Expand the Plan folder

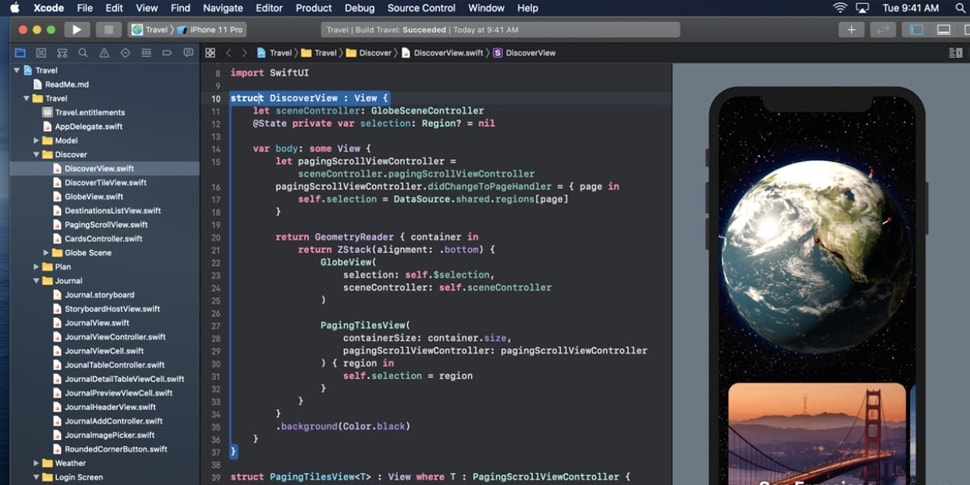36,267
